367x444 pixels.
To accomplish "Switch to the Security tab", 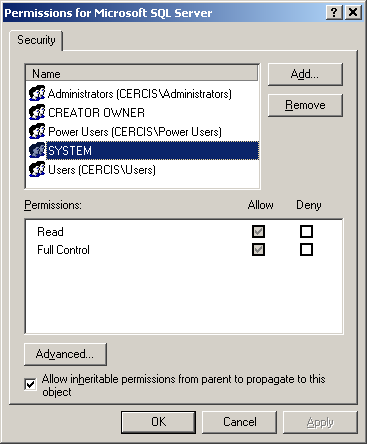I will pos(36,40).
